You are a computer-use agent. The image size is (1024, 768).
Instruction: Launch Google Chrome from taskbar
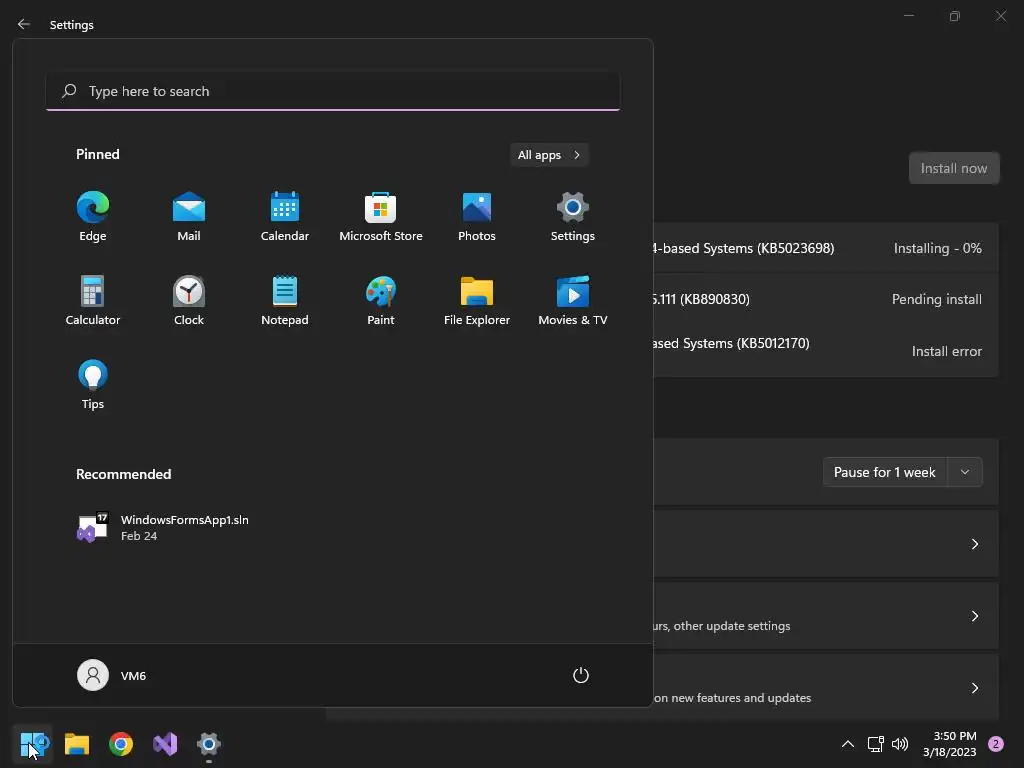(121, 744)
